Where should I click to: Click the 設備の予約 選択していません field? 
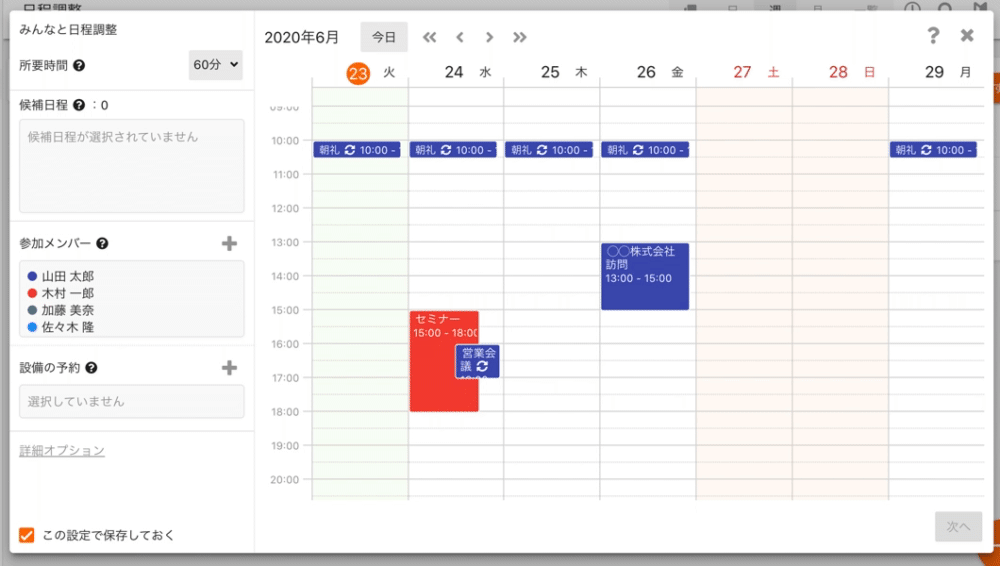[131, 401]
